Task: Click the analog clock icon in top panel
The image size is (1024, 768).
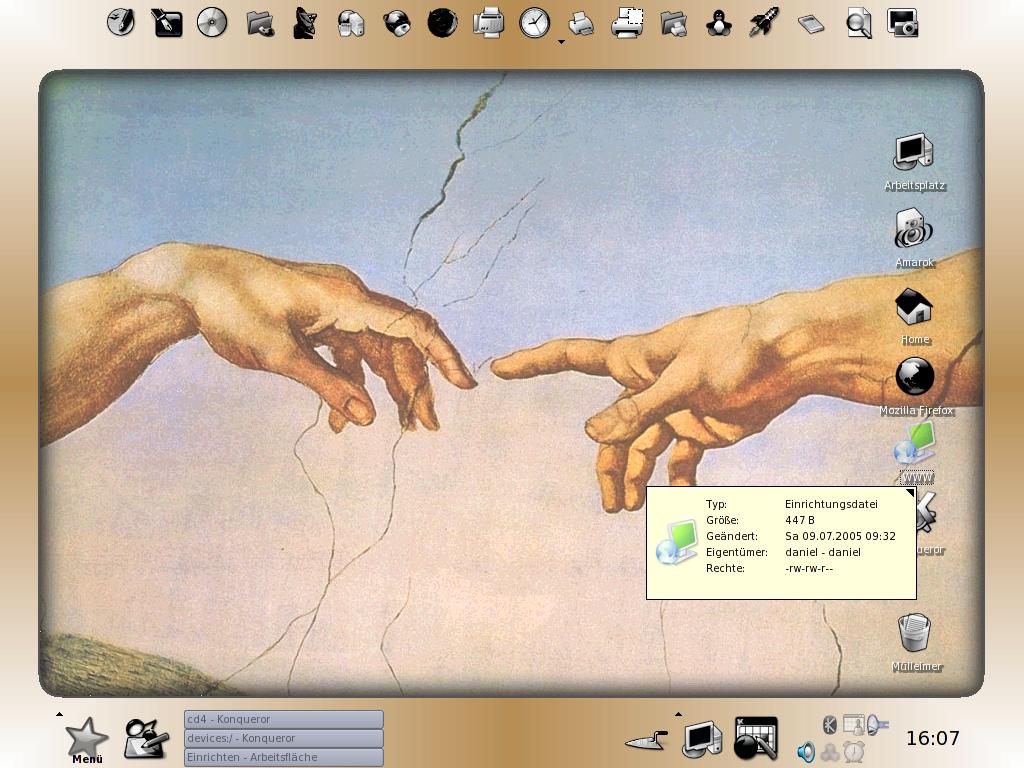Action: [534, 23]
